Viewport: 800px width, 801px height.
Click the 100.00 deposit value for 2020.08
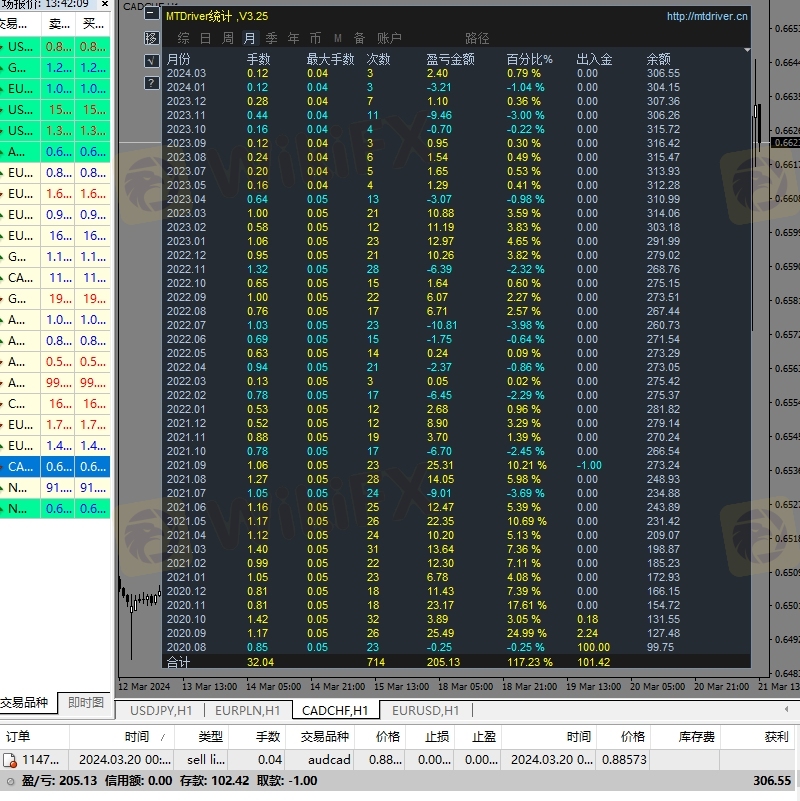(x=593, y=647)
